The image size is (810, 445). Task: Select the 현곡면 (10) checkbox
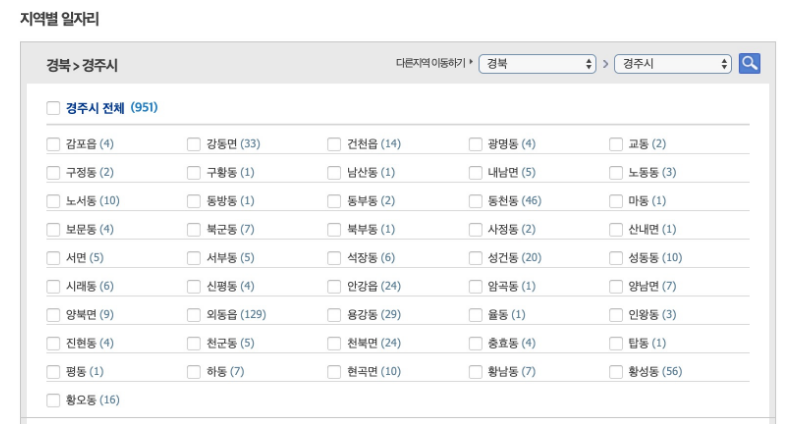tap(334, 372)
